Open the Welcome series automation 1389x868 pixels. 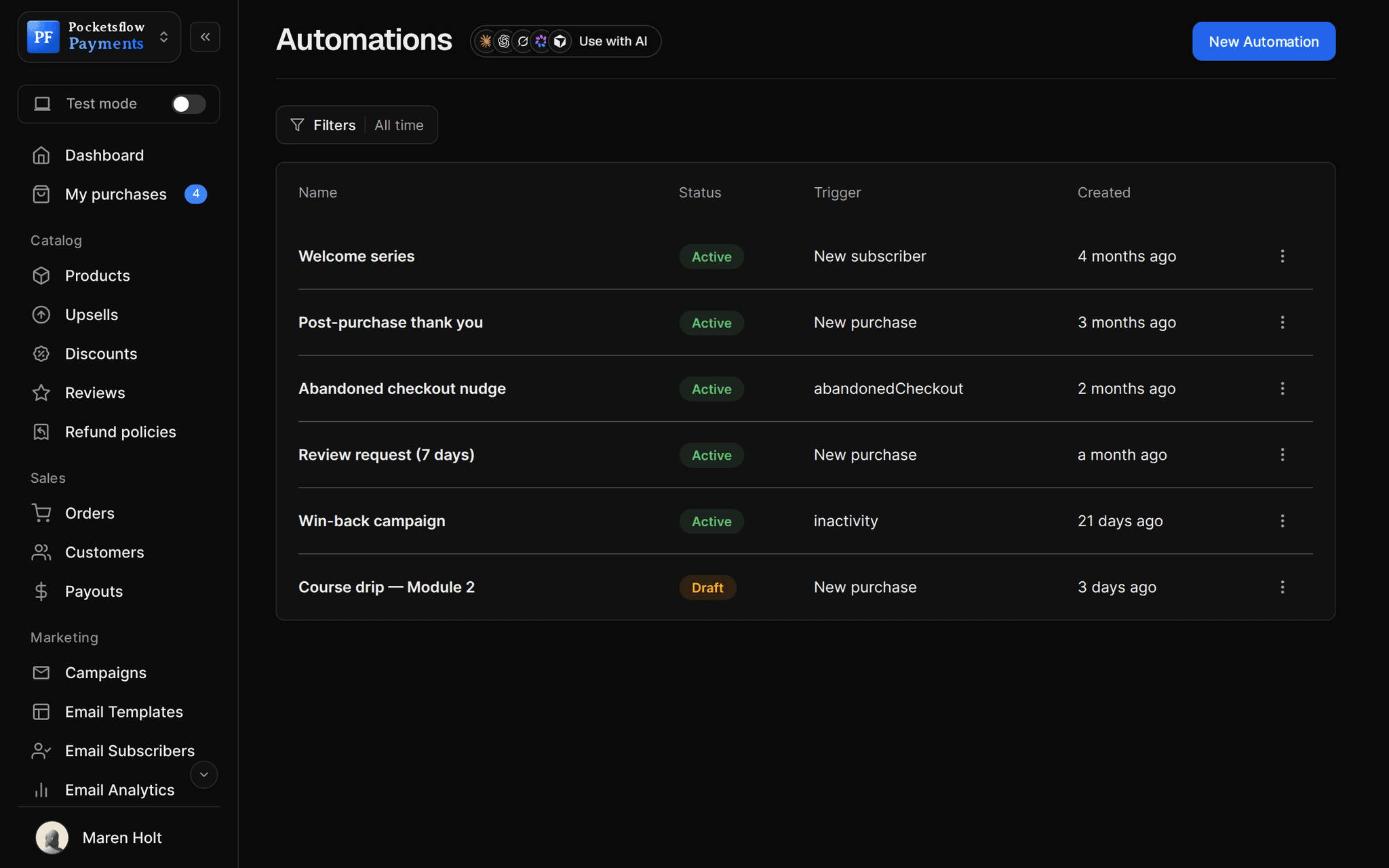357,256
